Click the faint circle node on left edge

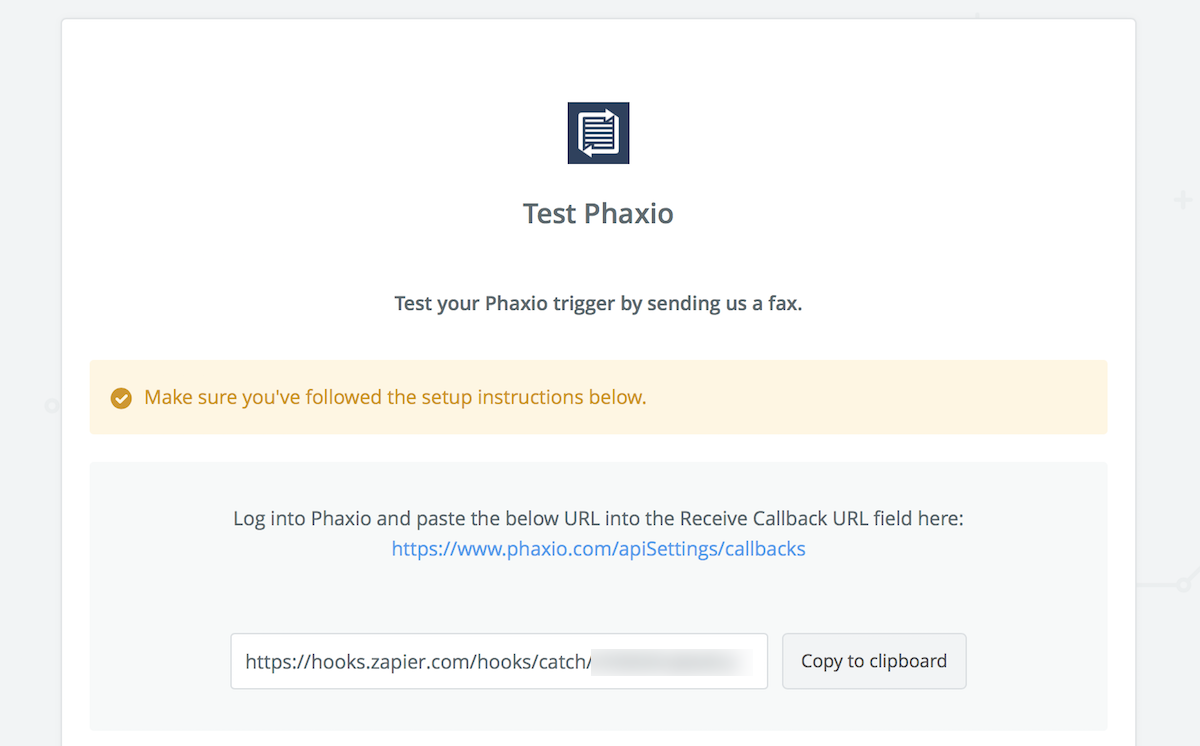point(52,406)
